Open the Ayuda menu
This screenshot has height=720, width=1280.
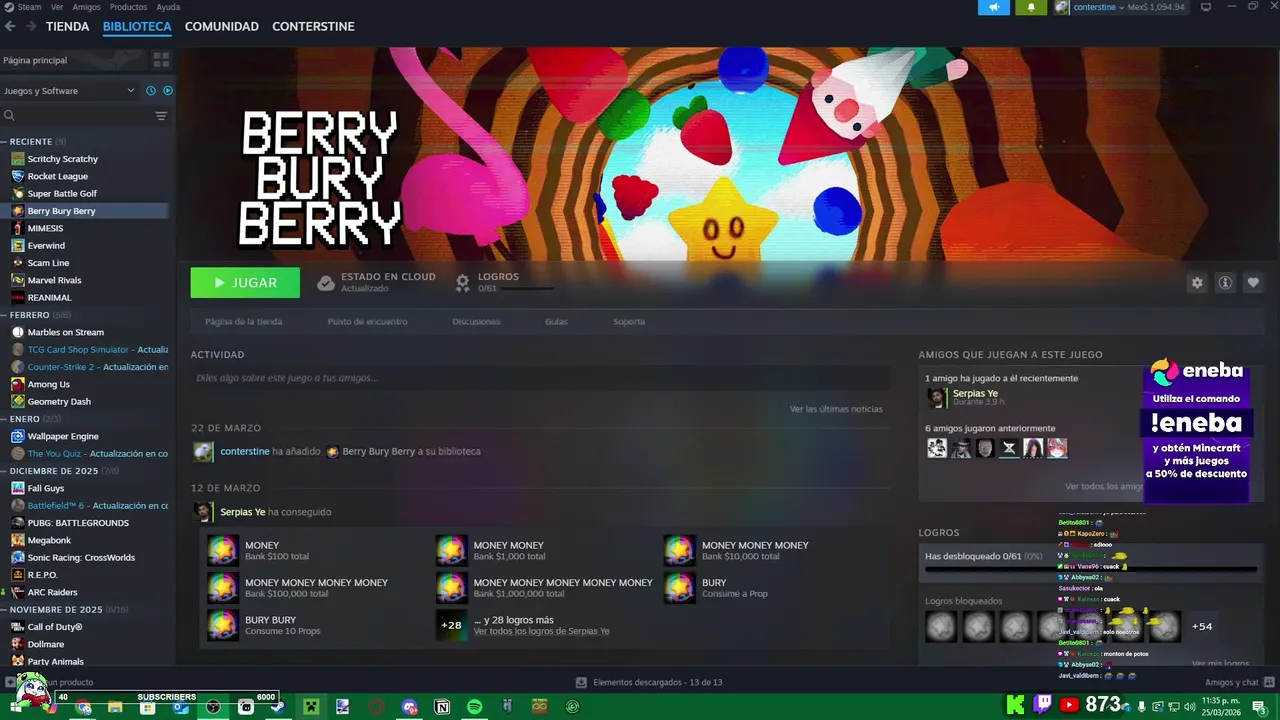[168, 7]
